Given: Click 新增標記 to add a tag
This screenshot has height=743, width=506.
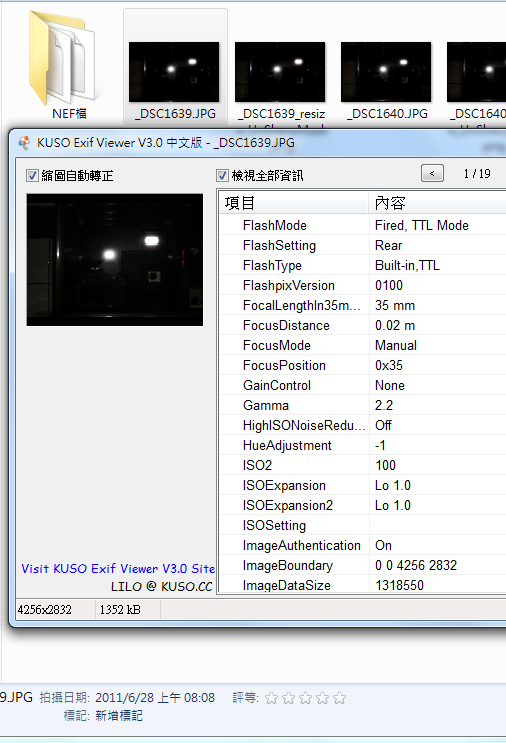Looking at the screenshot, I should (x=119, y=715).
